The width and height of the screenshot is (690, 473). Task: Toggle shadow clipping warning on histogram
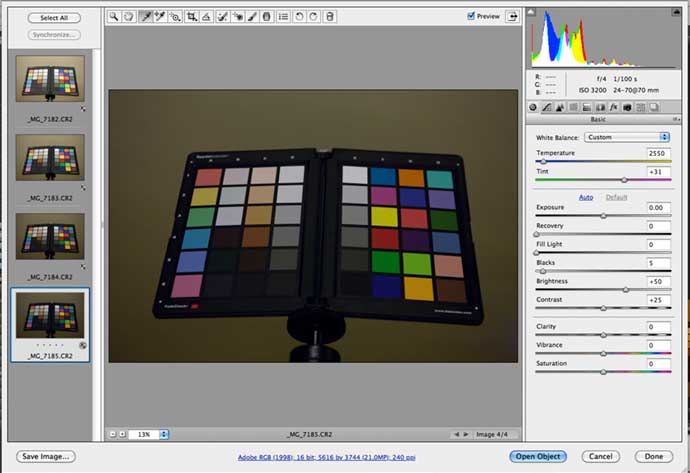(532, 12)
